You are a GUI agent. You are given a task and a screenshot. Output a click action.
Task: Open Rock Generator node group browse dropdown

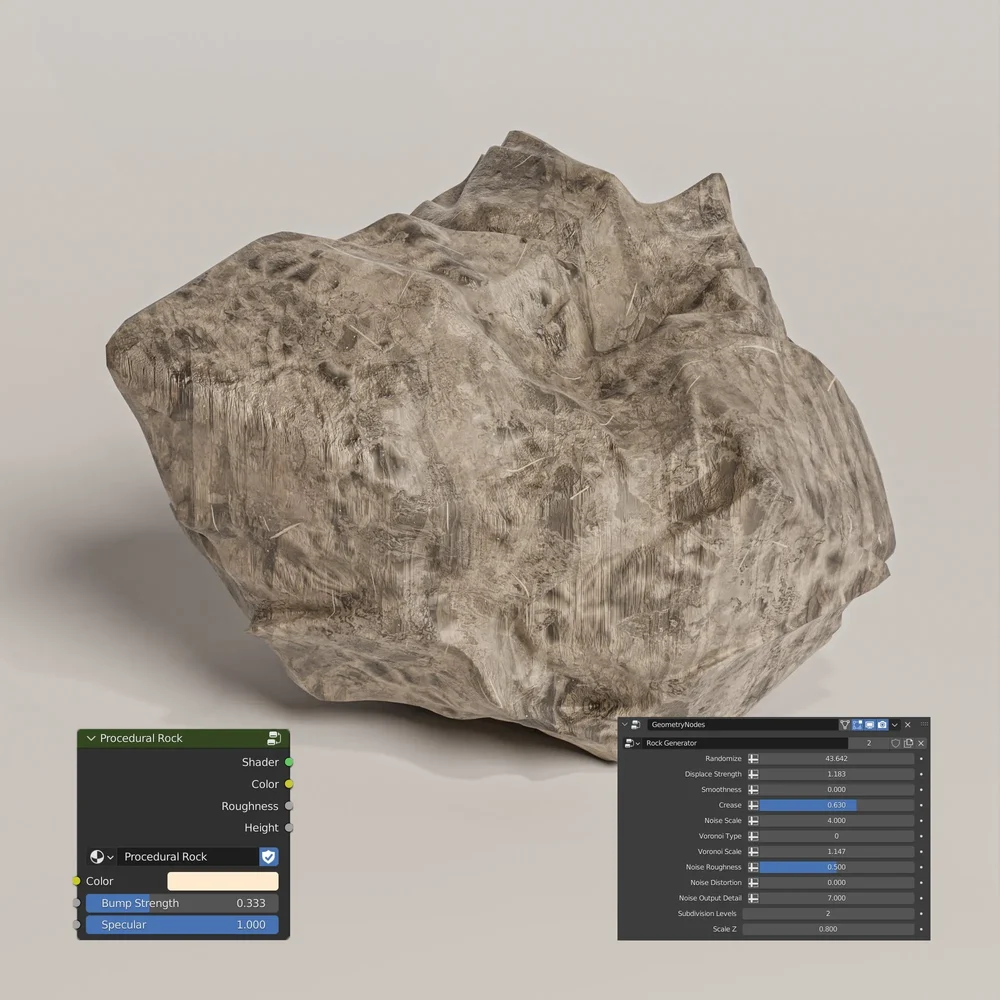coord(632,743)
